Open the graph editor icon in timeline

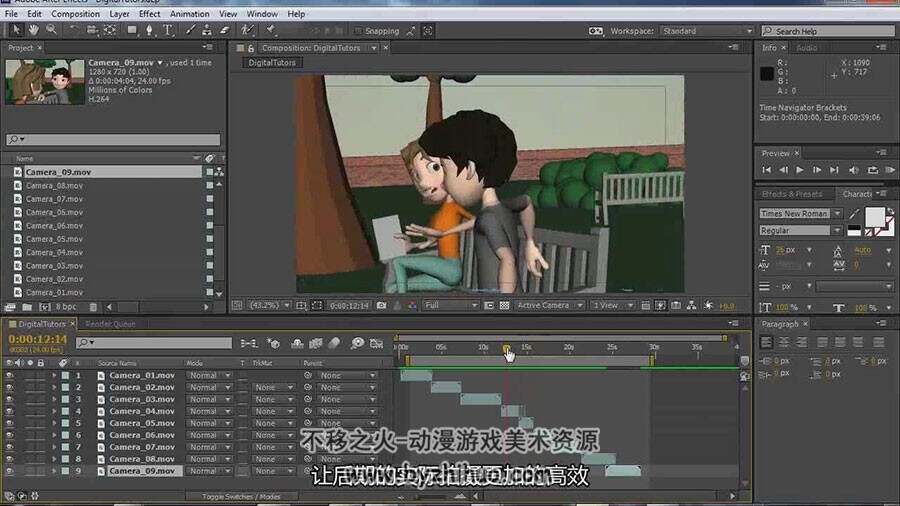tap(377, 343)
